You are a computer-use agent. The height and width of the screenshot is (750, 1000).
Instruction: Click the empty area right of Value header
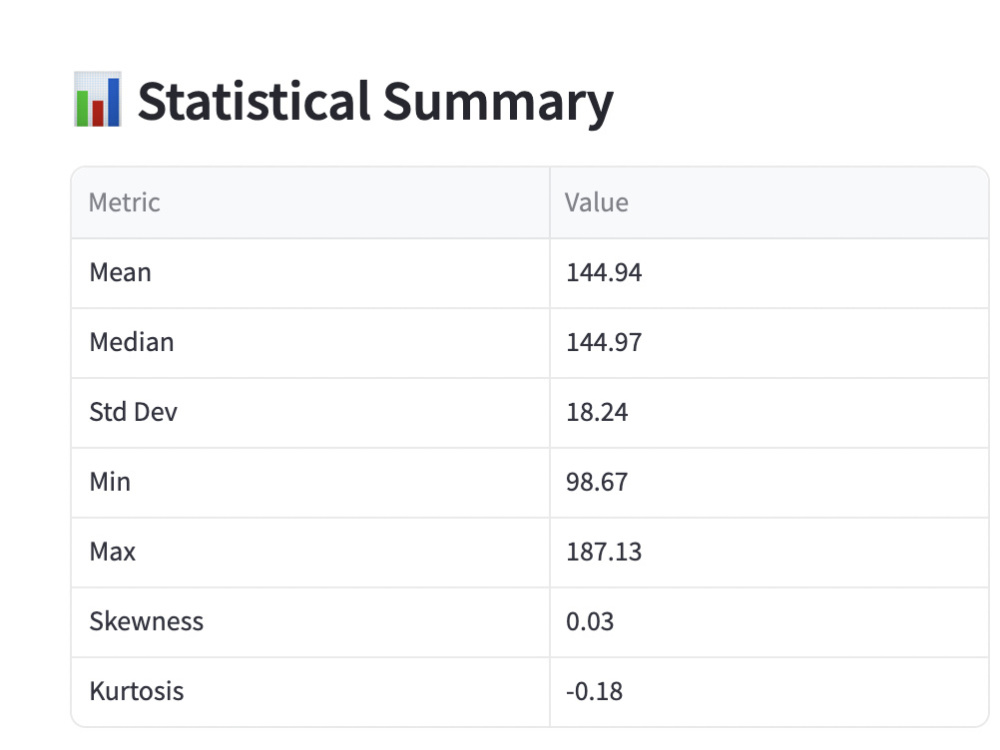[809, 203]
